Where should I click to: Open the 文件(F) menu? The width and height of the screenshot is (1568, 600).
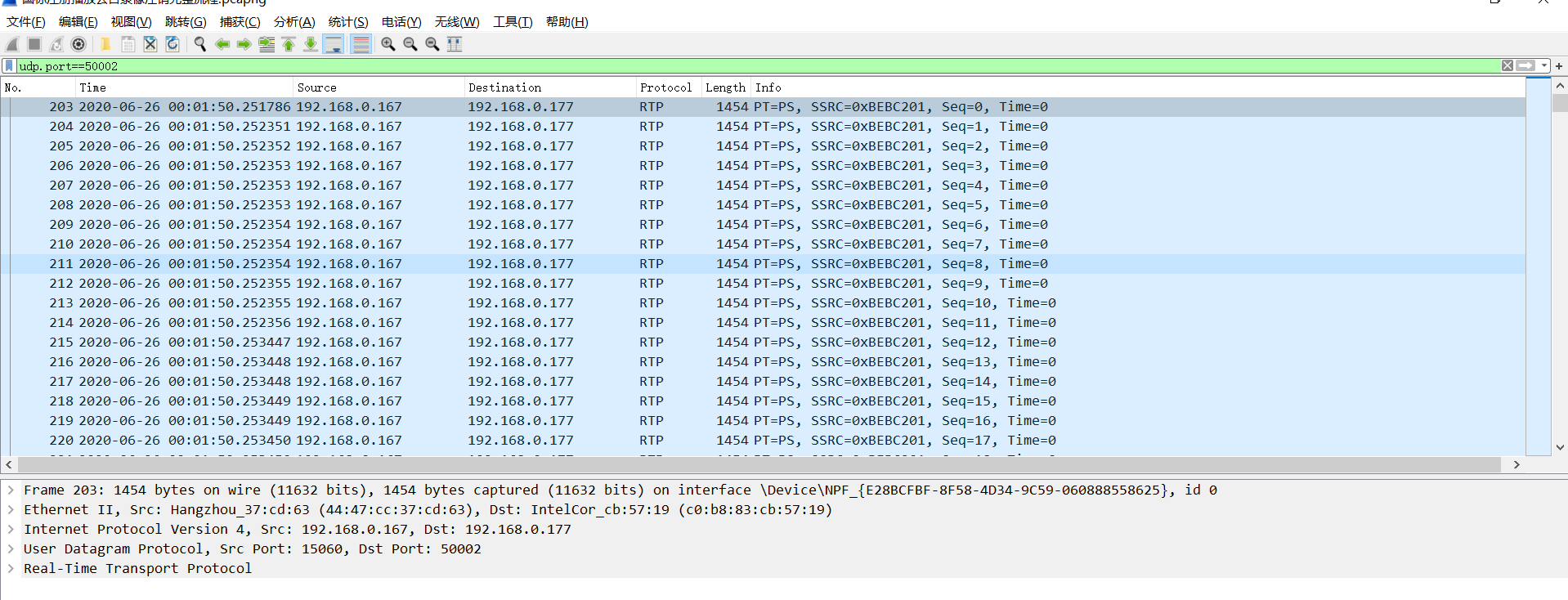[x=26, y=22]
